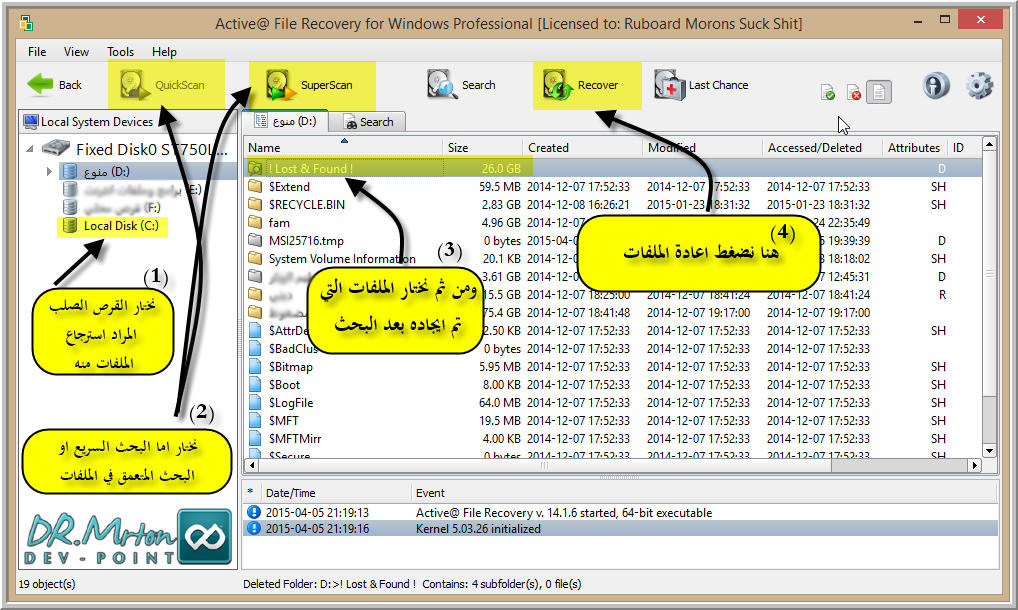This screenshot has height=610, width=1018.
Task: Click the info icon of the 21:19:13 log entry
Action: tap(254, 513)
